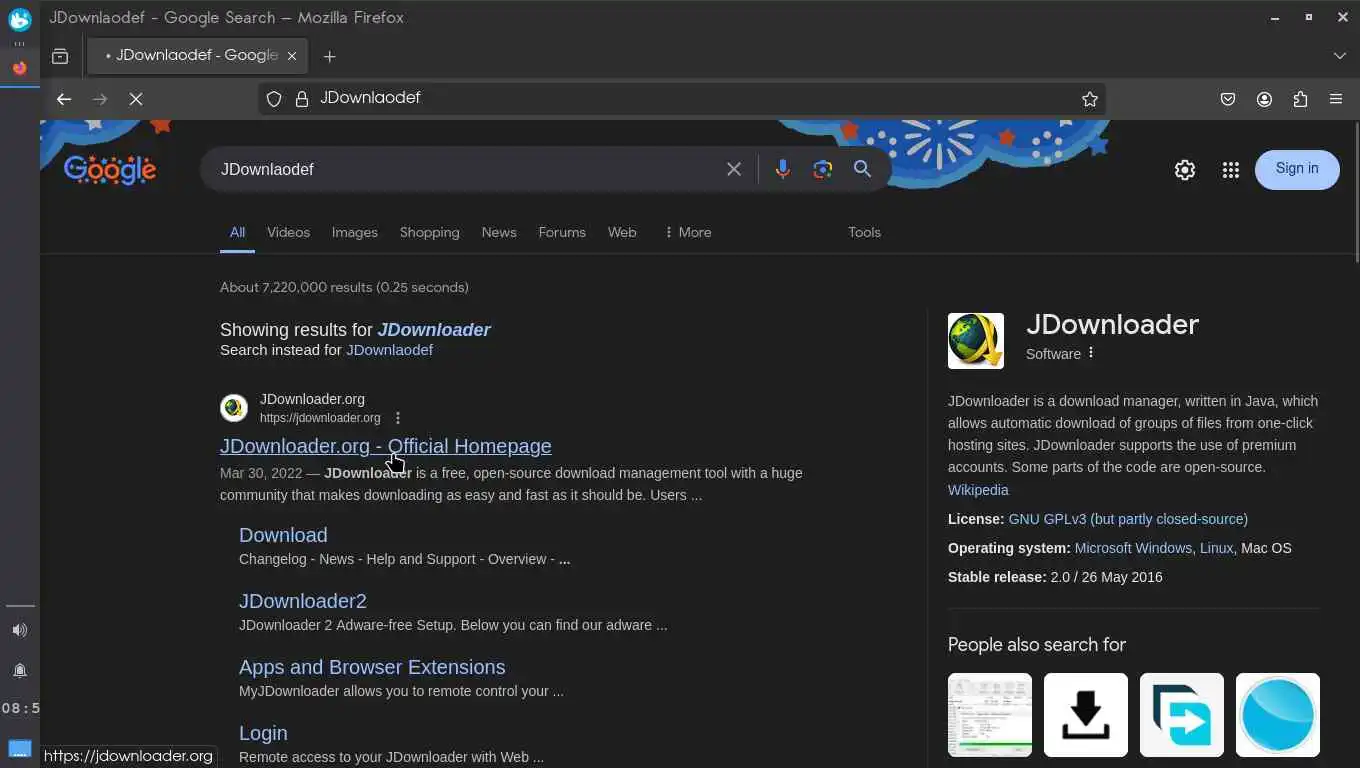This screenshot has width=1360, height=768.
Task: Switch to Videos tab
Action: (288, 232)
